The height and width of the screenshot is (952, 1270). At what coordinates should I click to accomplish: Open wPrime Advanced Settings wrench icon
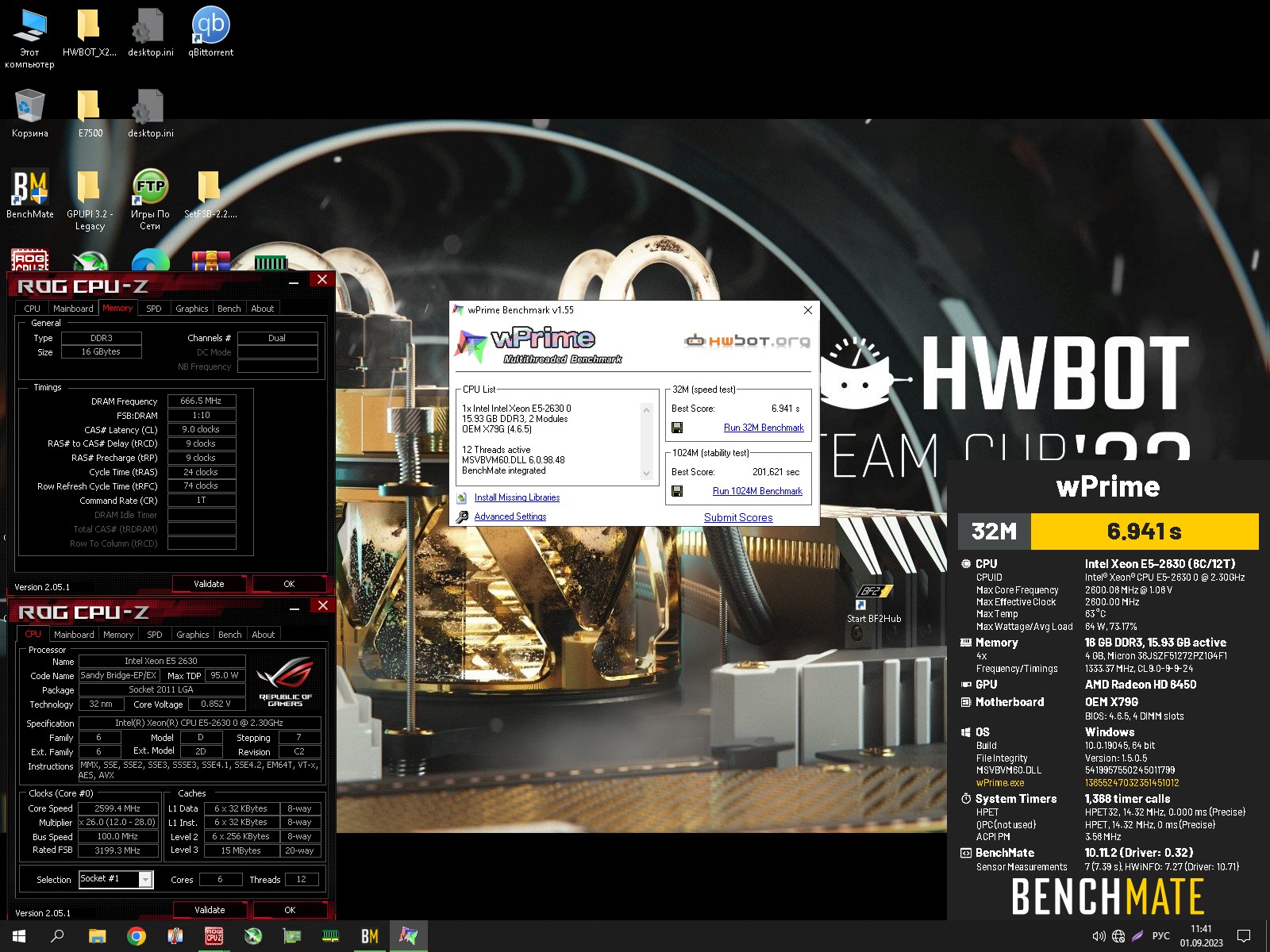[462, 516]
